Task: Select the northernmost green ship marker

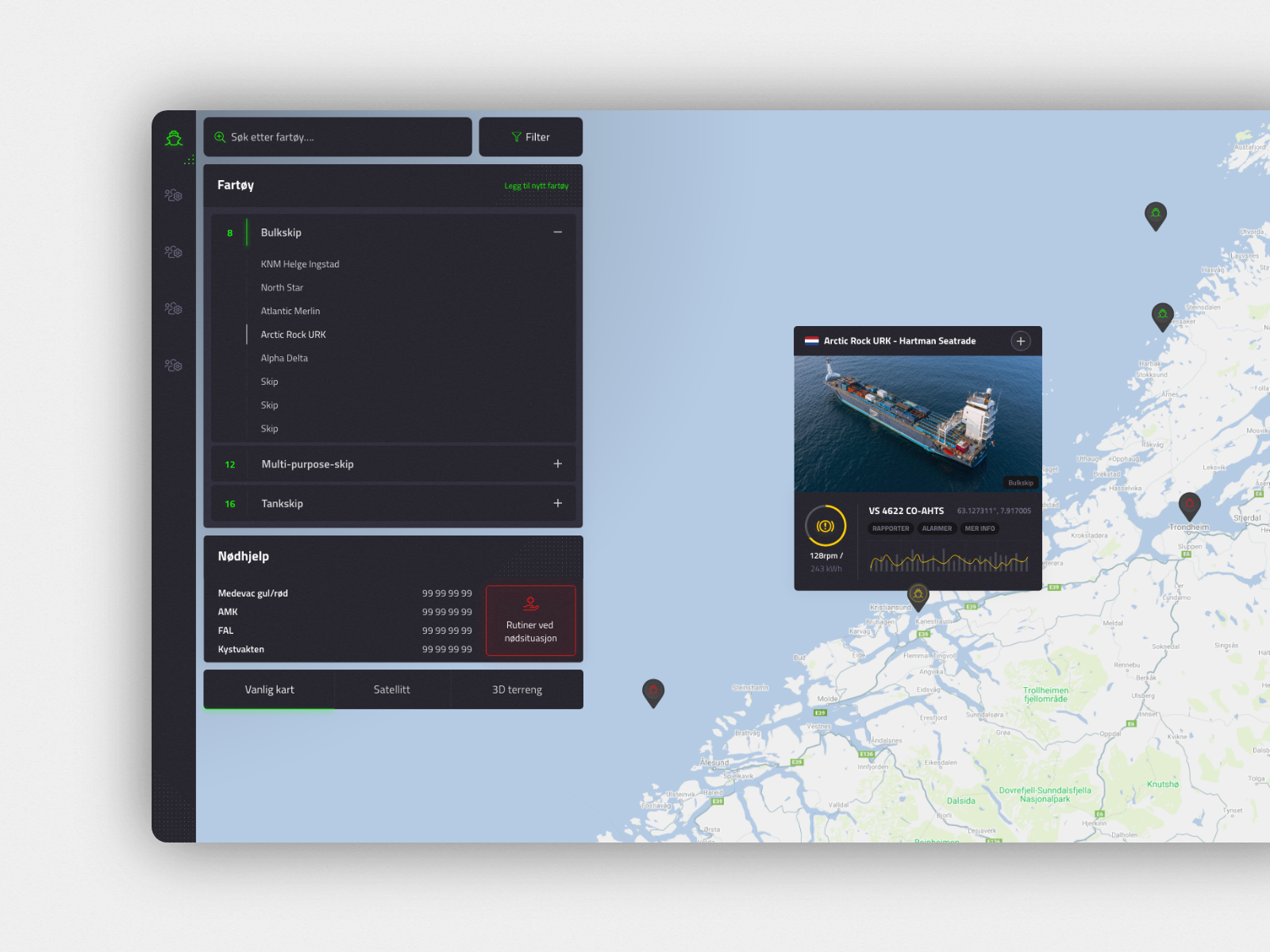Action: click(x=1156, y=216)
